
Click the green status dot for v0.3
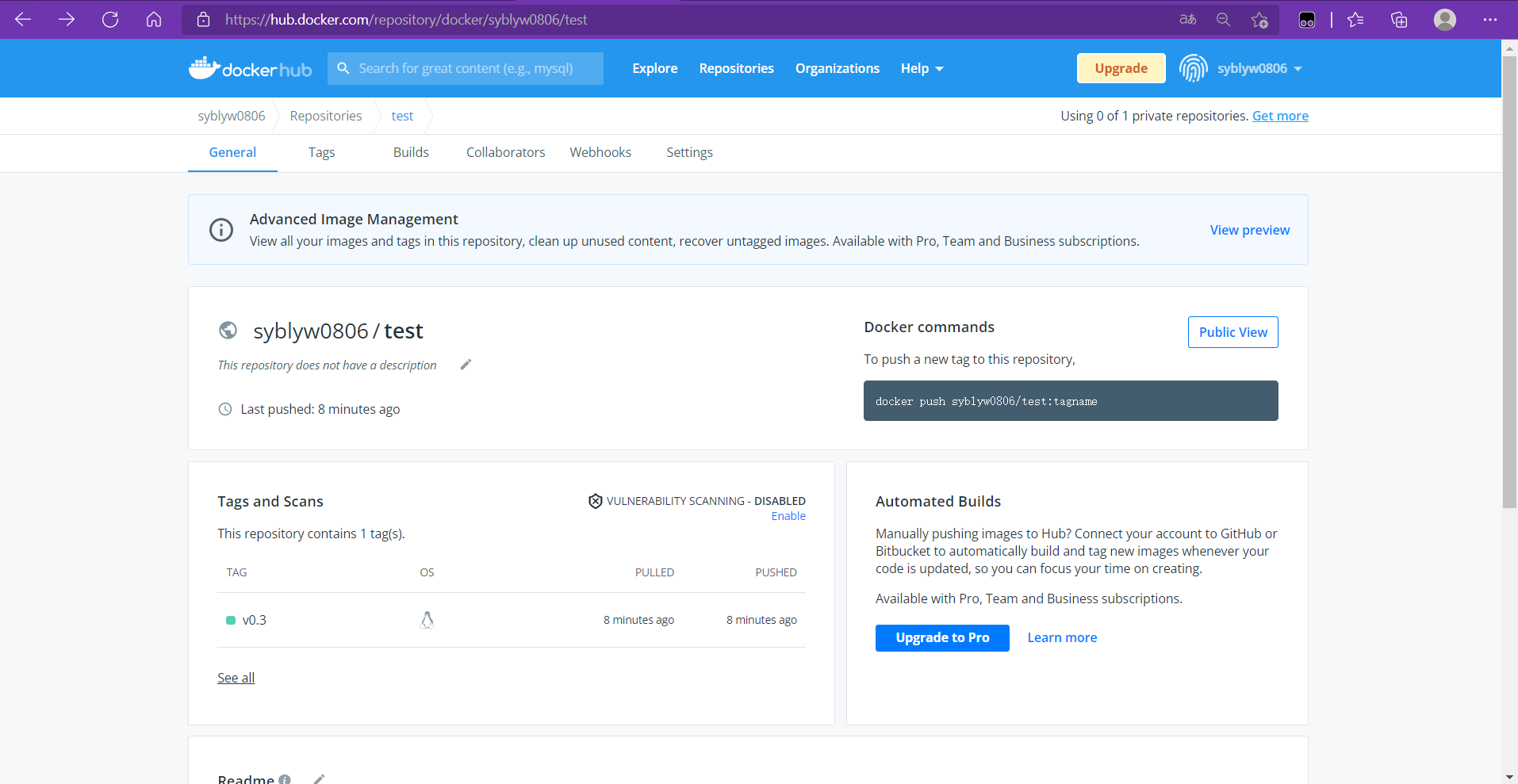coord(231,620)
